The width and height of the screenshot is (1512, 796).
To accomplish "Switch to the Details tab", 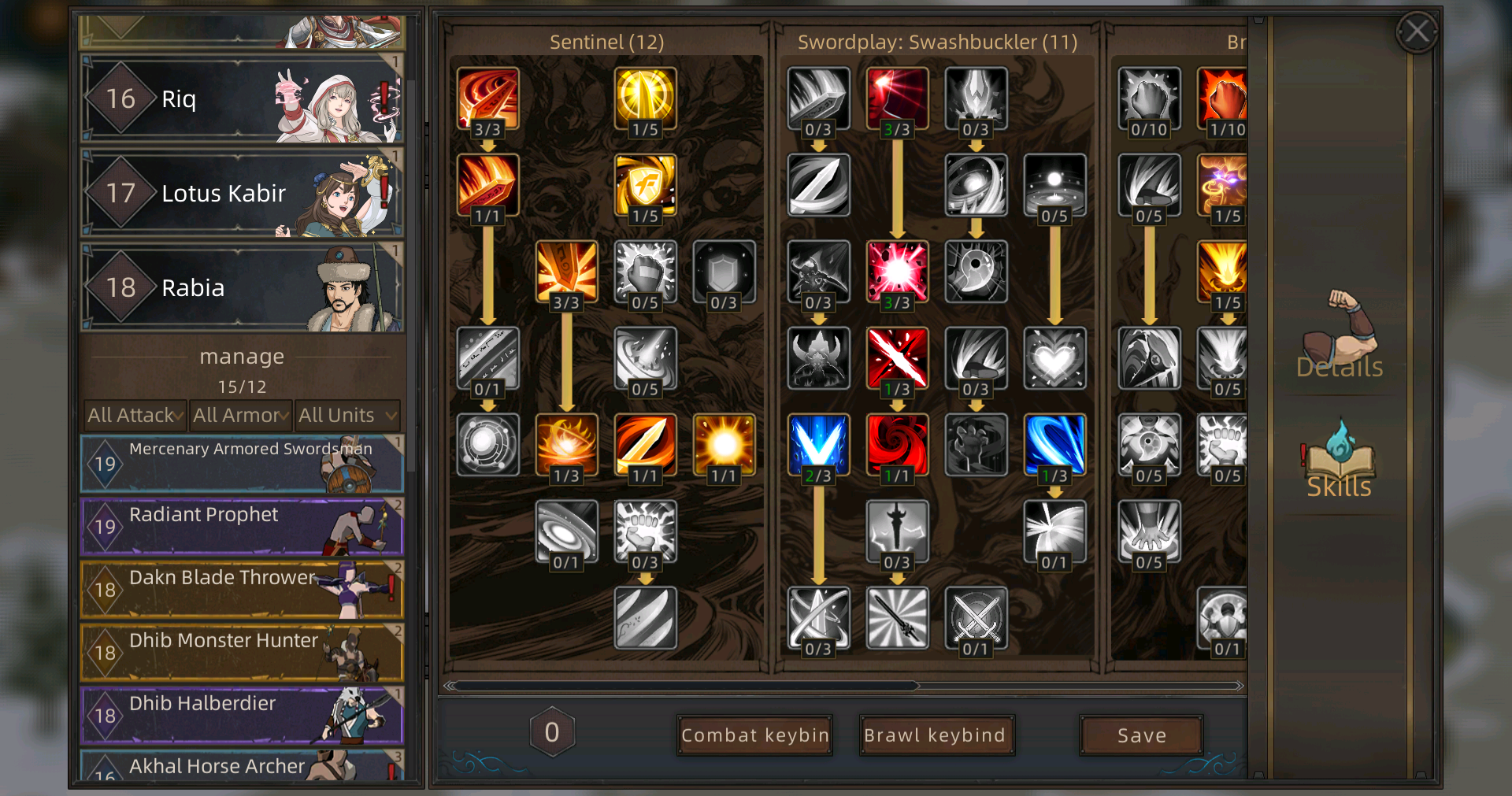I will 1339,335.
